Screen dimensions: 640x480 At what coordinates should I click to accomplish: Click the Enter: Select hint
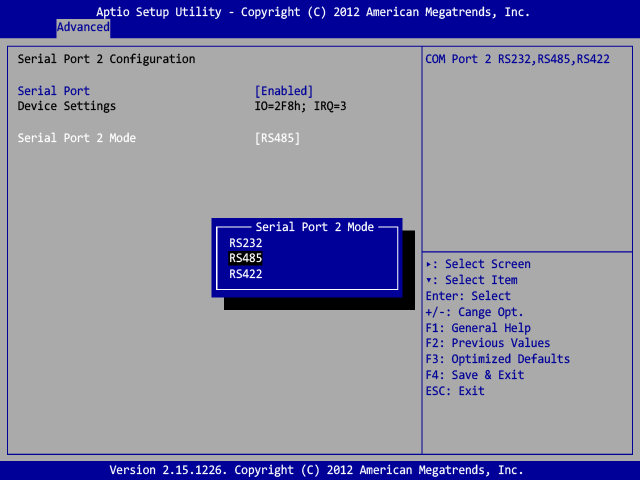468,296
